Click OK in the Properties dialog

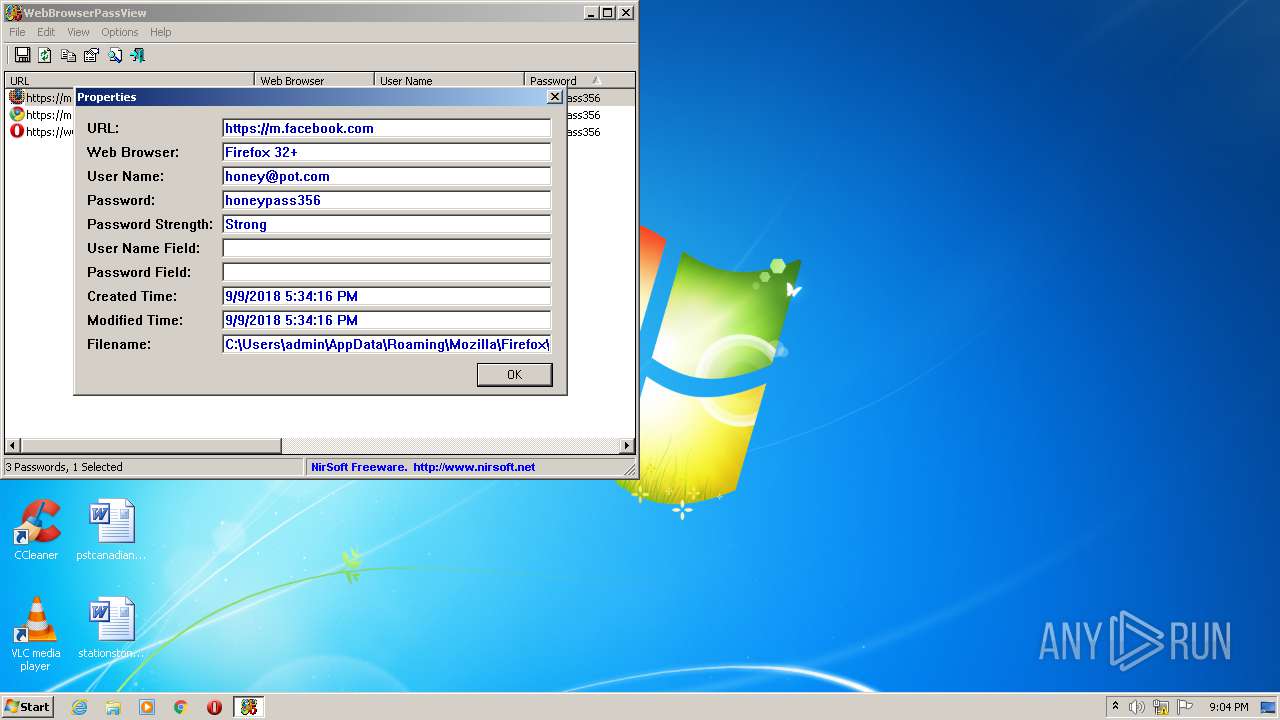tap(514, 374)
